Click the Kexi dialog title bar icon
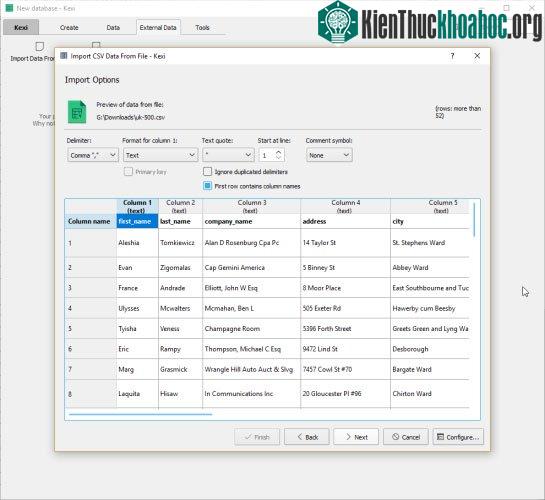Viewport: 545px width, 500px height. click(64, 56)
